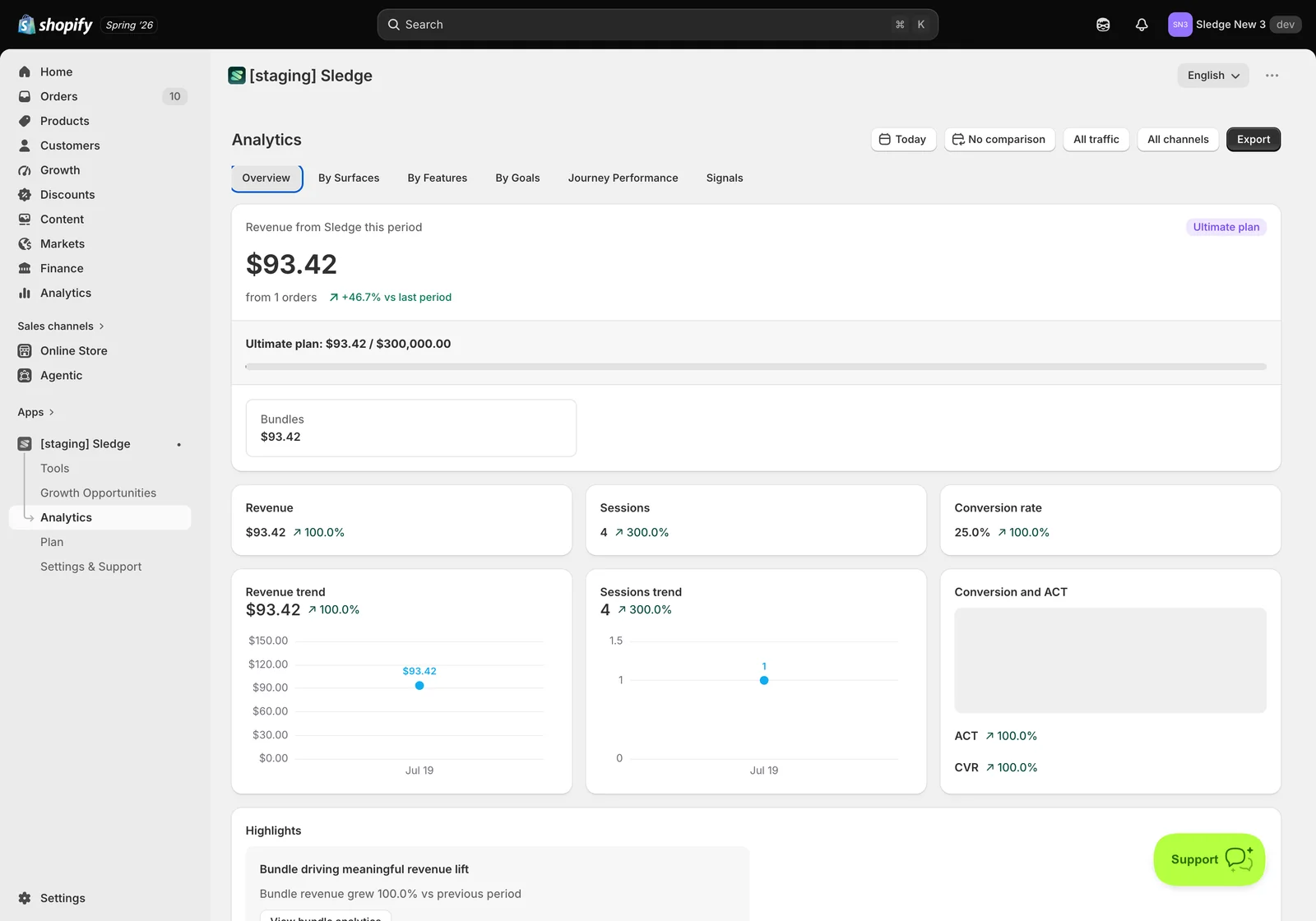Focus the top Search field
1316x921 pixels.
[x=658, y=25]
